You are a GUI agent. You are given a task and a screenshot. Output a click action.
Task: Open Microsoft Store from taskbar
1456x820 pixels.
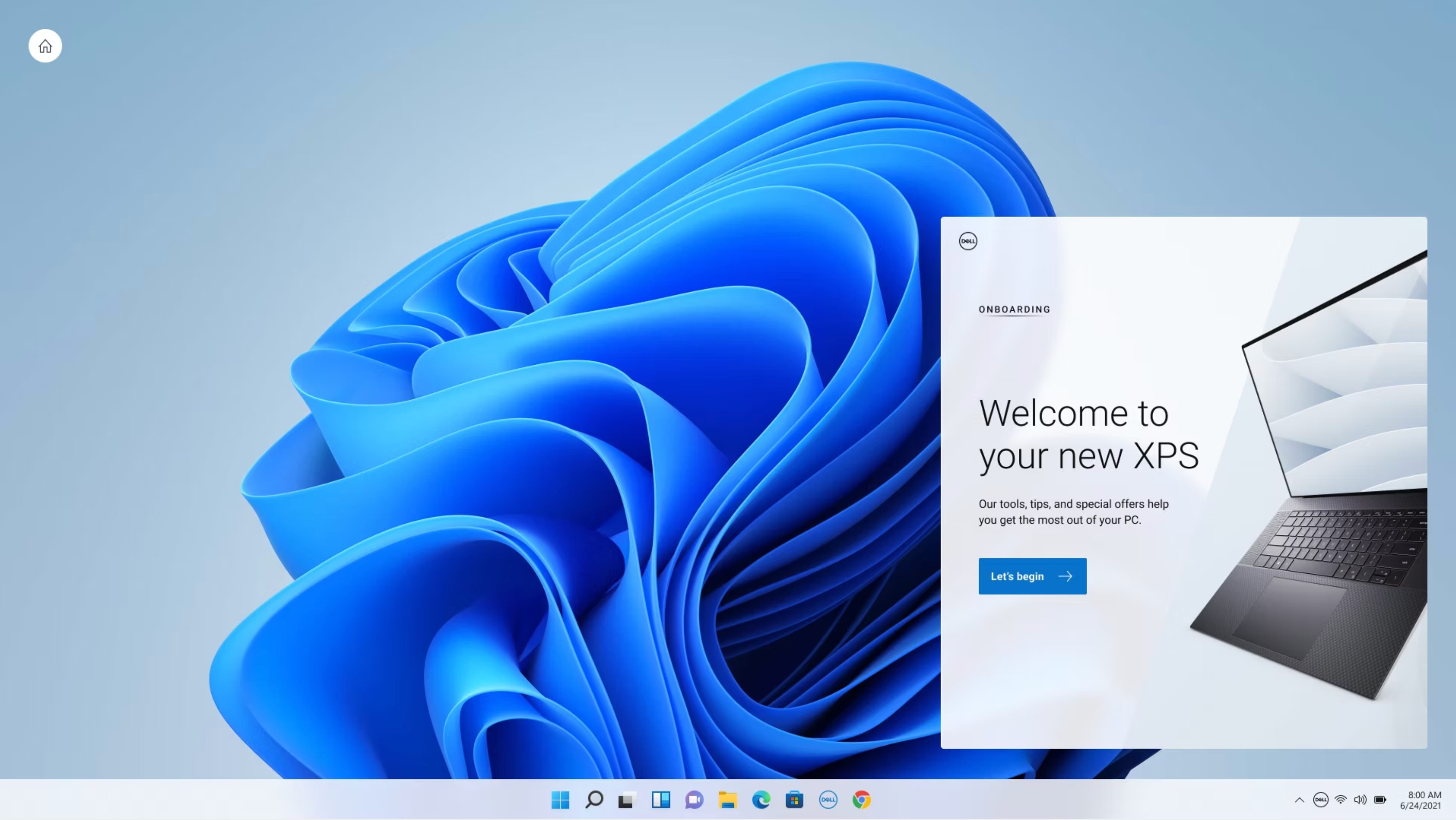[794, 800]
